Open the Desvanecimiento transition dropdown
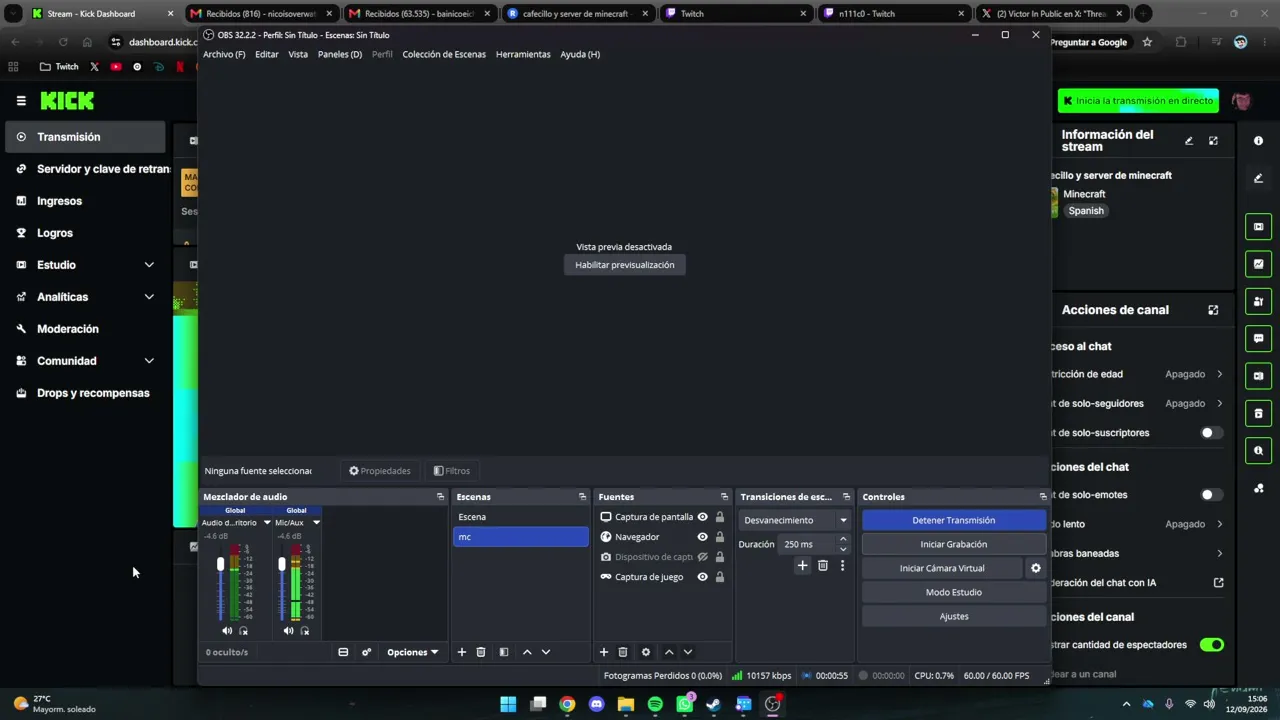 point(795,520)
